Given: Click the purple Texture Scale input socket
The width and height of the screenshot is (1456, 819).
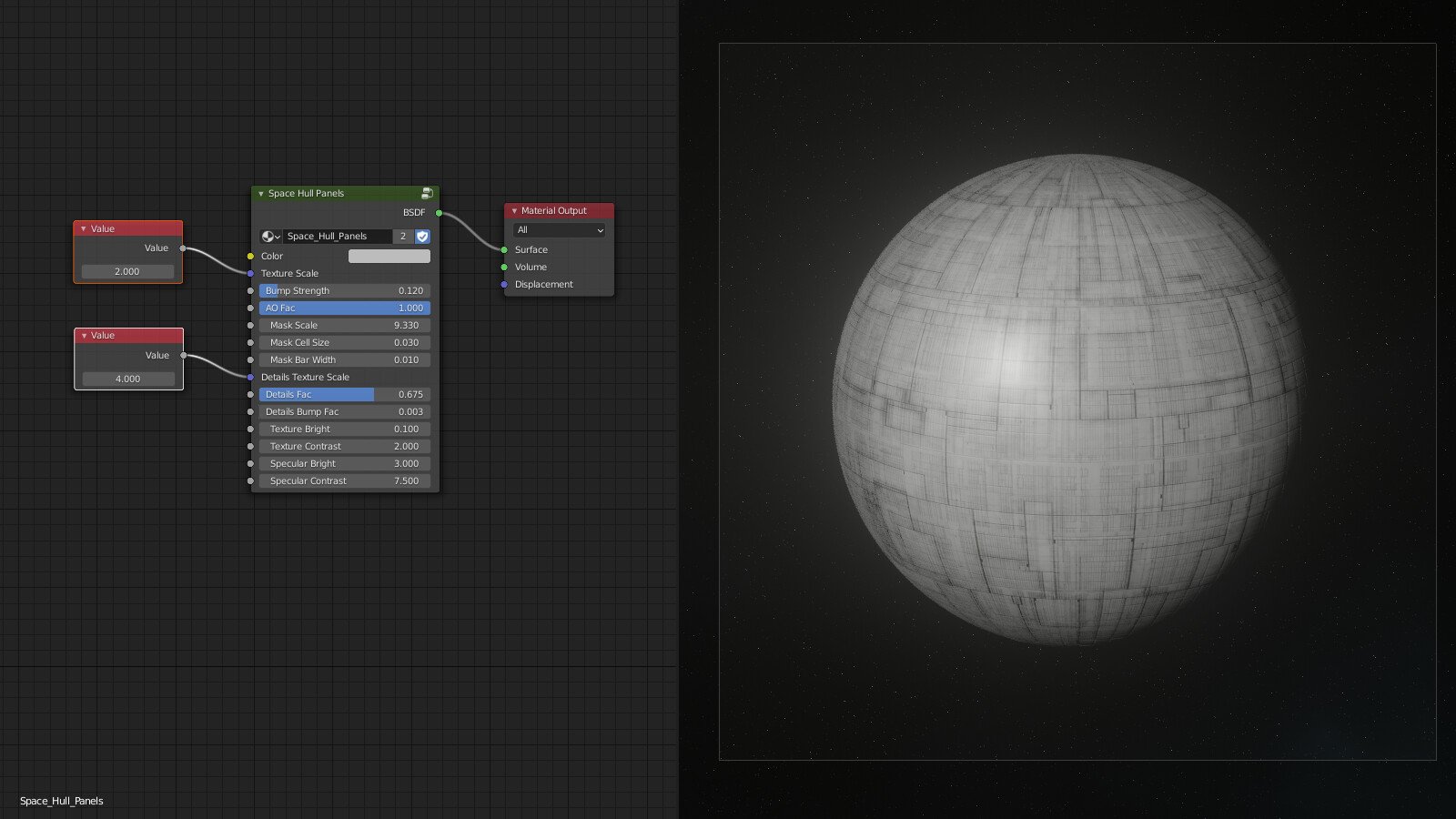Looking at the screenshot, I should [250, 273].
